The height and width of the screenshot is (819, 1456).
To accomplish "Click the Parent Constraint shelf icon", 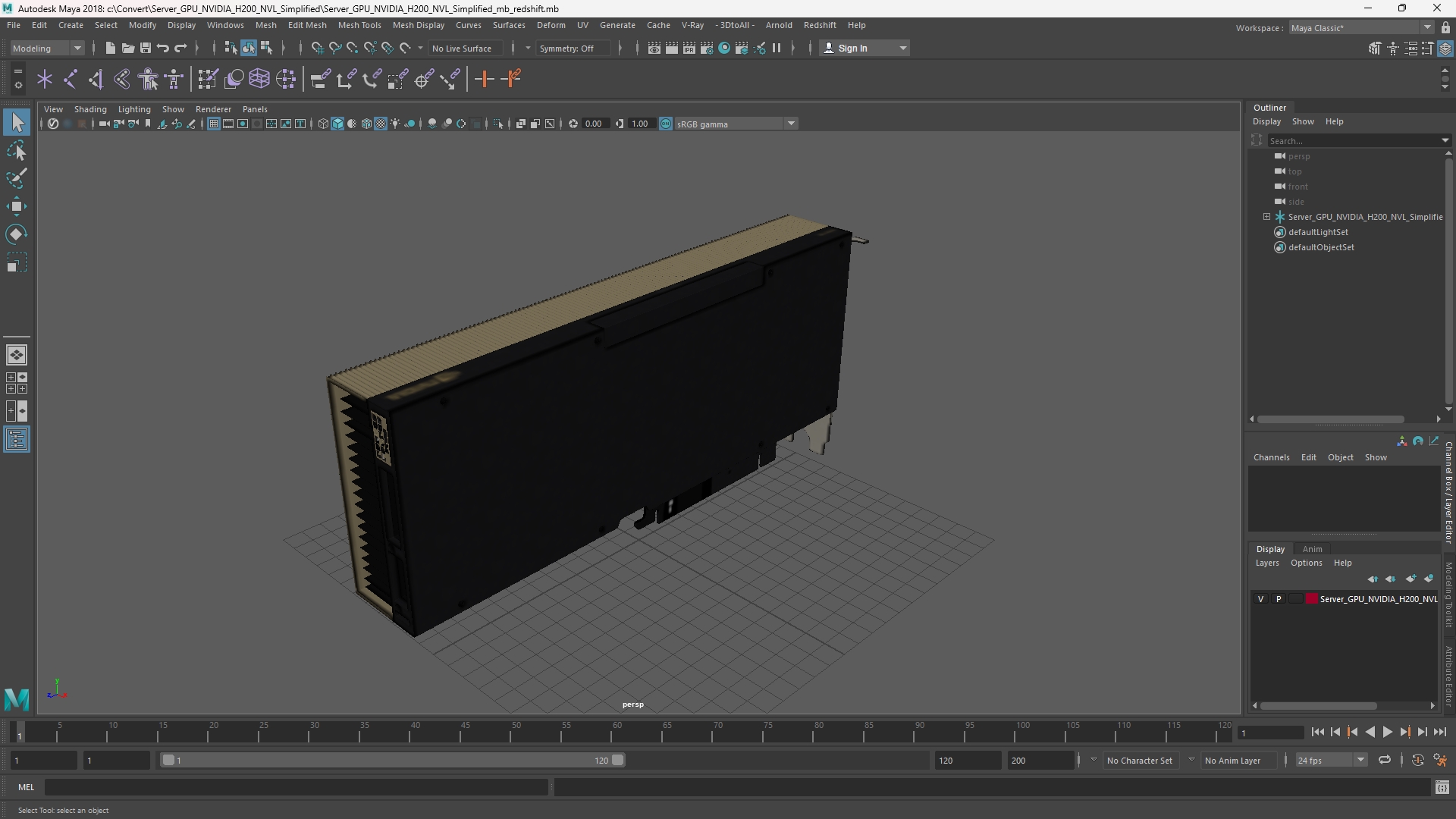I will [321, 79].
